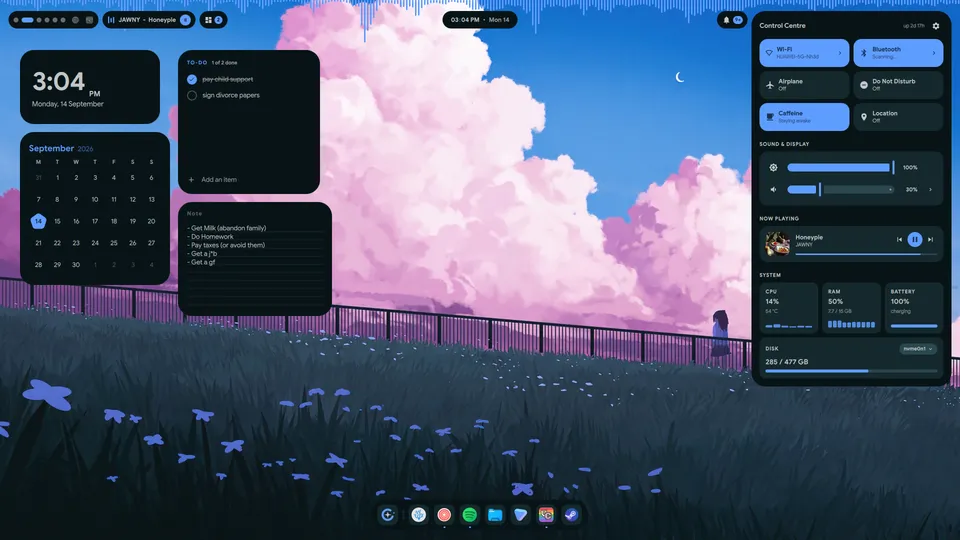960x540 pixels.
Task: Click the brightness sun icon
Action: [773, 167]
